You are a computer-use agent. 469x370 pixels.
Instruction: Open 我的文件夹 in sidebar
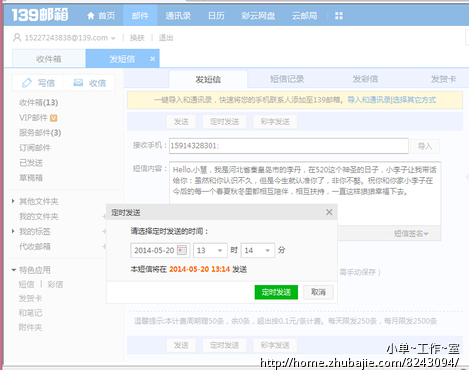pos(39,216)
